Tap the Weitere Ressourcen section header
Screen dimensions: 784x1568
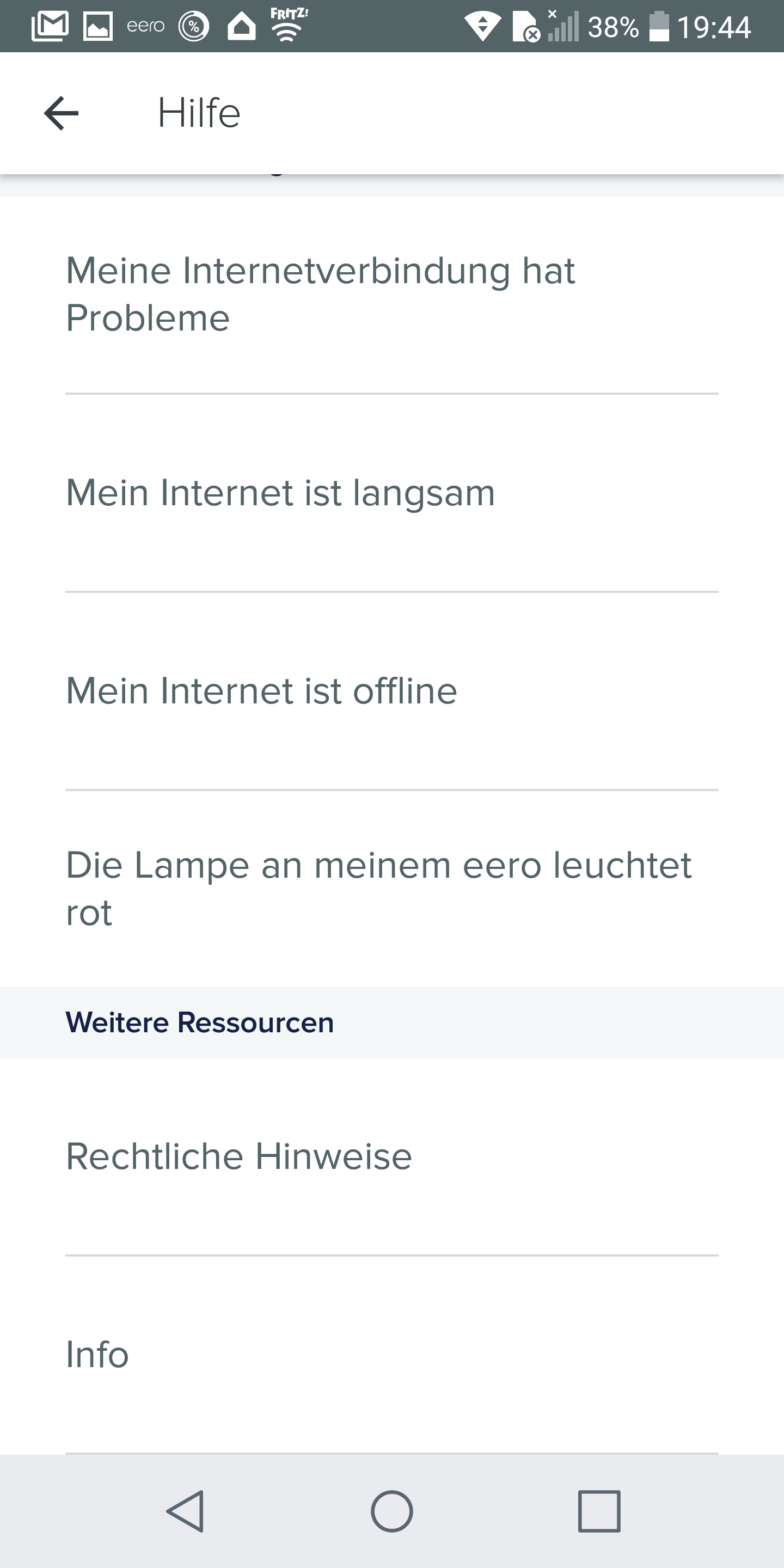(x=200, y=1022)
